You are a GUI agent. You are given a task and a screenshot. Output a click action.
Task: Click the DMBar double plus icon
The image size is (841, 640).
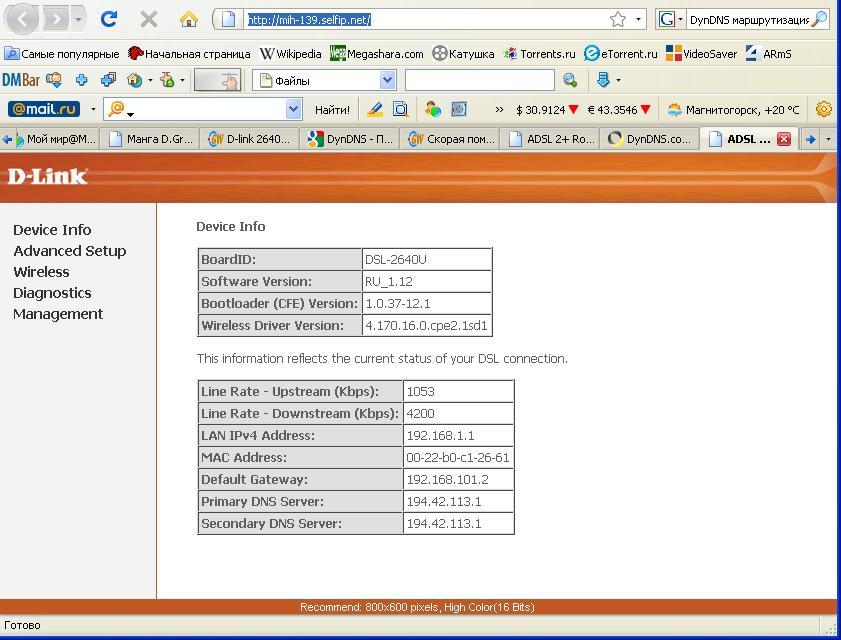[108, 80]
